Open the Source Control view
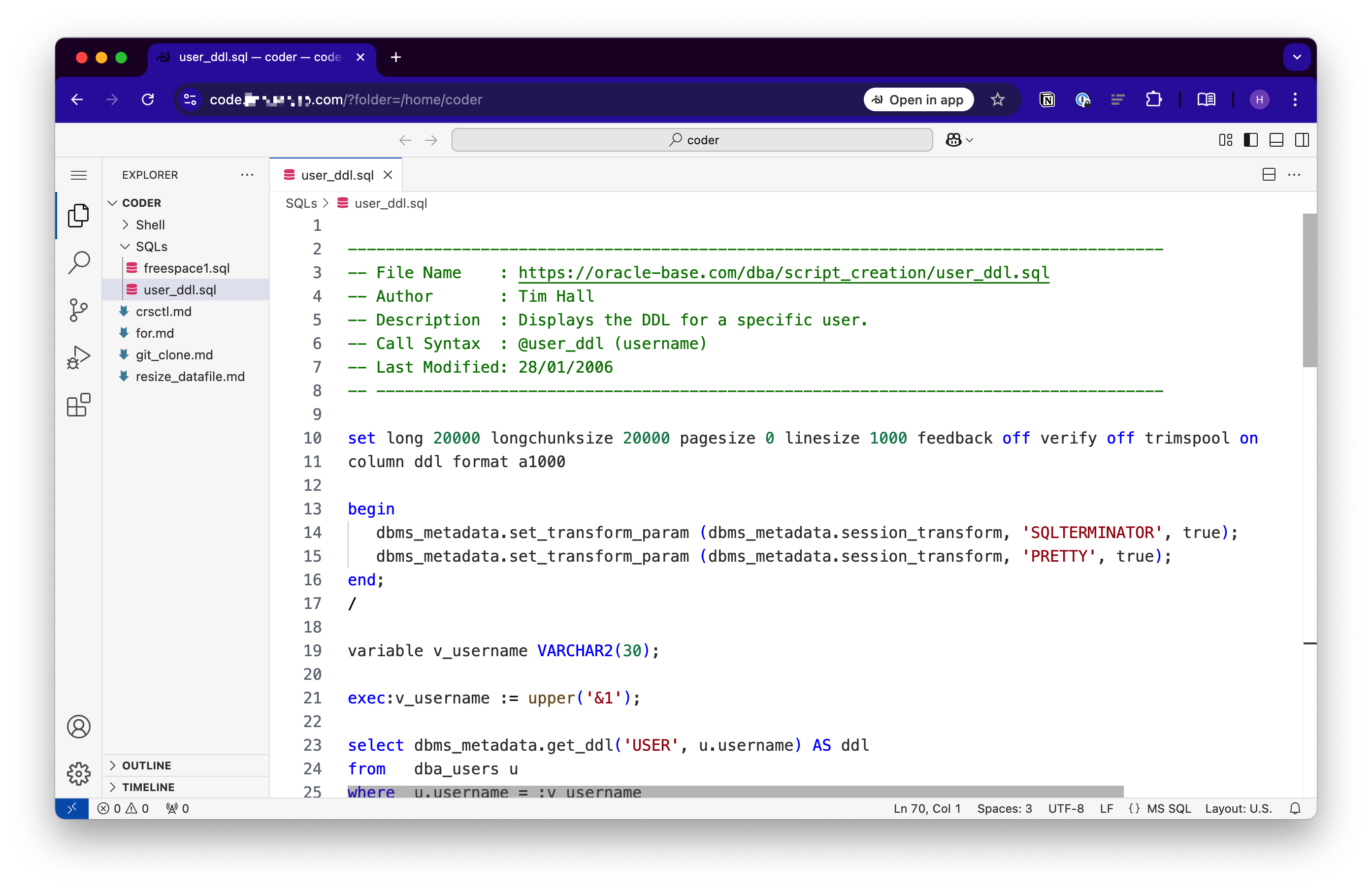The width and height of the screenshot is (1372, 892). [x=79, y=310]
